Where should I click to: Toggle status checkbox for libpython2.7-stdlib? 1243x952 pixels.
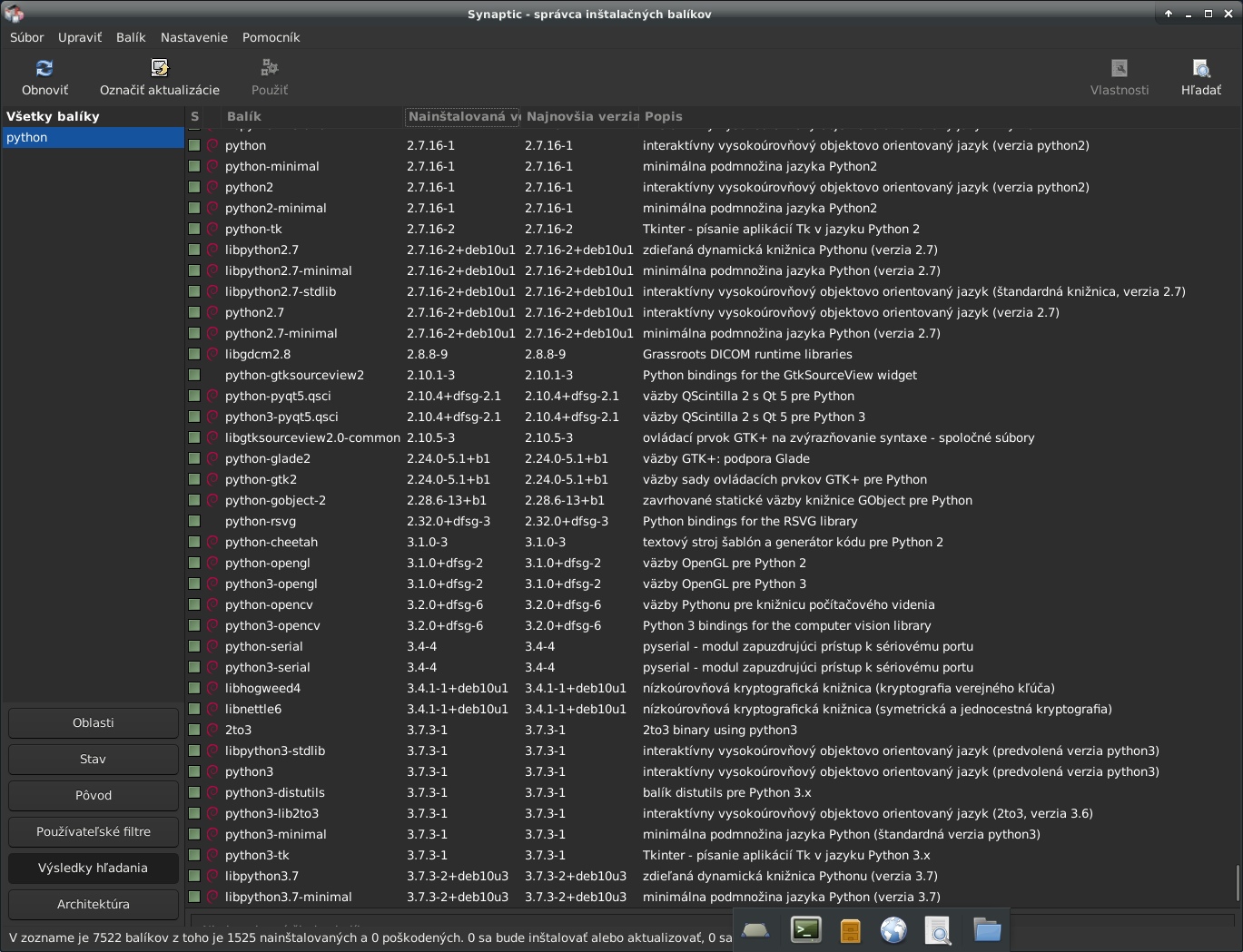[x=194, y=291]
